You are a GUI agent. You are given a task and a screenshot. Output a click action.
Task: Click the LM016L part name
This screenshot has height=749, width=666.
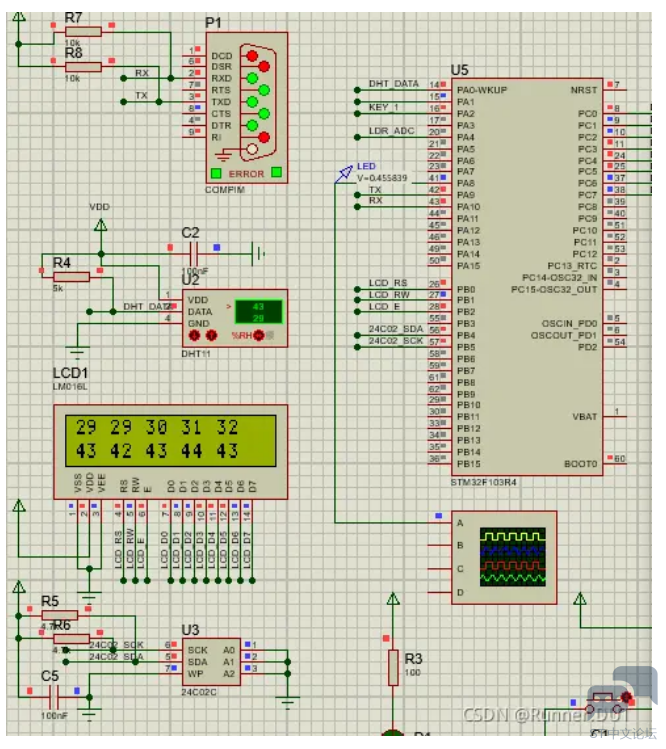pos(70,386)
